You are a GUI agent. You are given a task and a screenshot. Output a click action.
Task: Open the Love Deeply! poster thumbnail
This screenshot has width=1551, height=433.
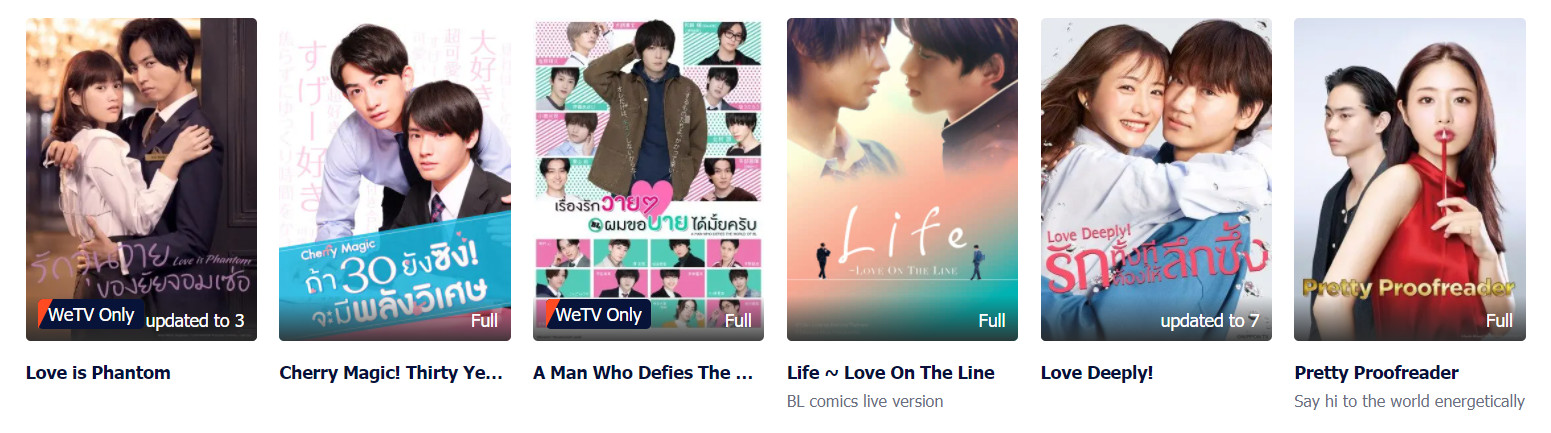1156,179
